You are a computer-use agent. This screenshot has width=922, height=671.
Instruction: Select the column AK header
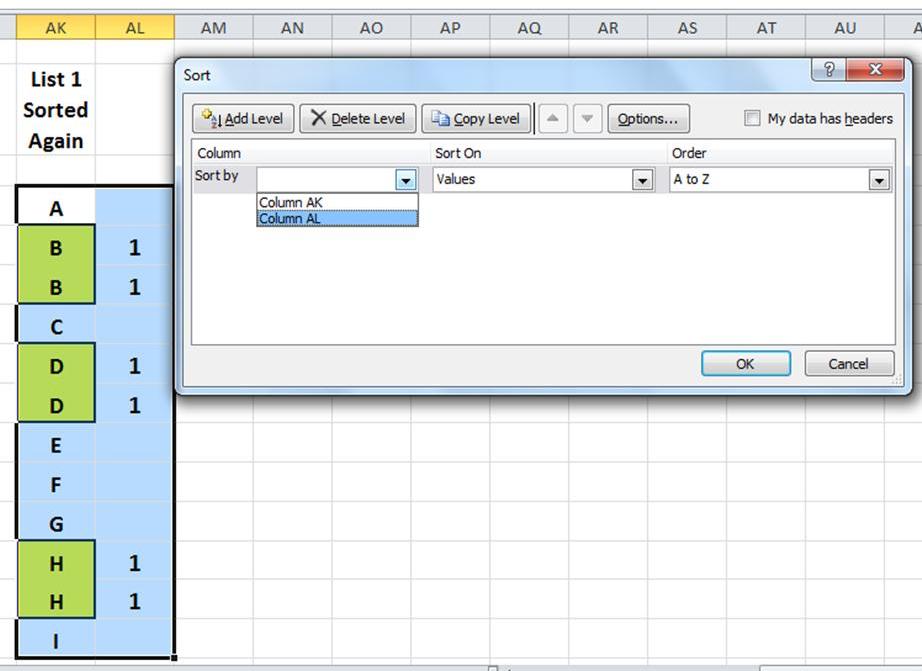click(x=56, y=28)
